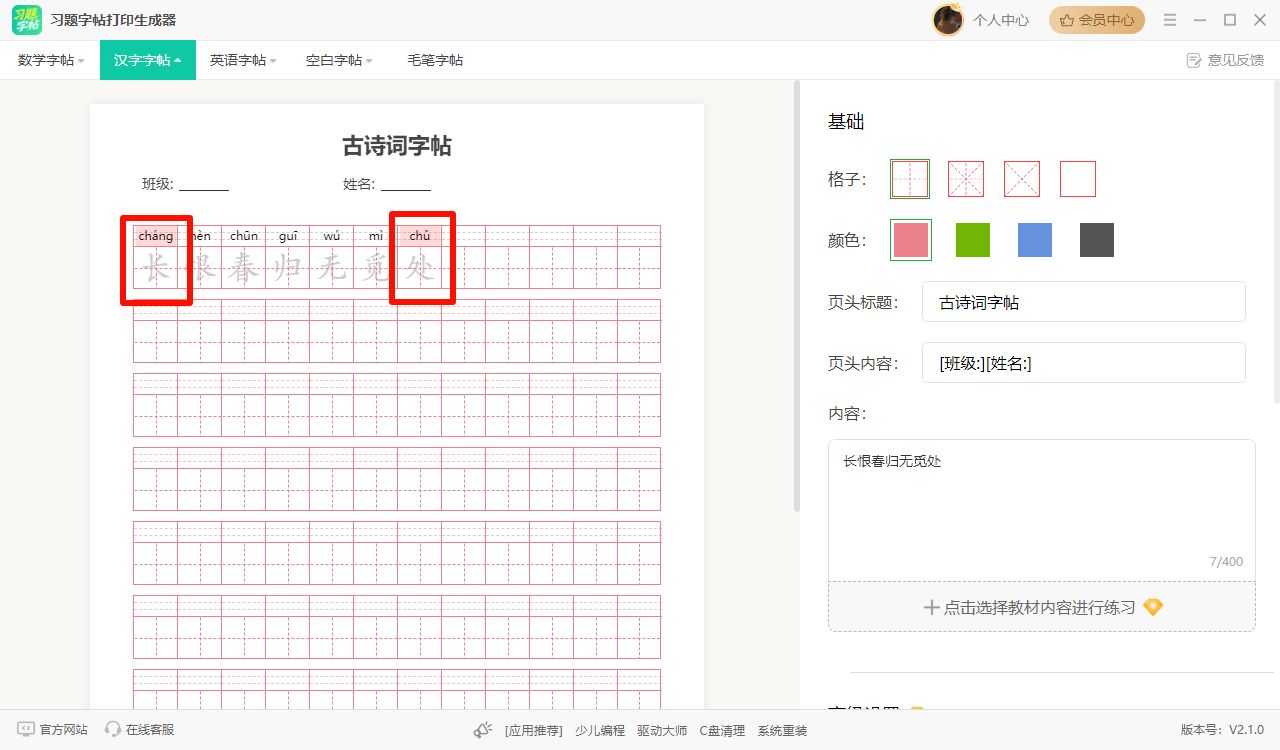Click the preview pane vertical scrollbar
This screenshot has width=1280, height=750.
tap(797, 296)
